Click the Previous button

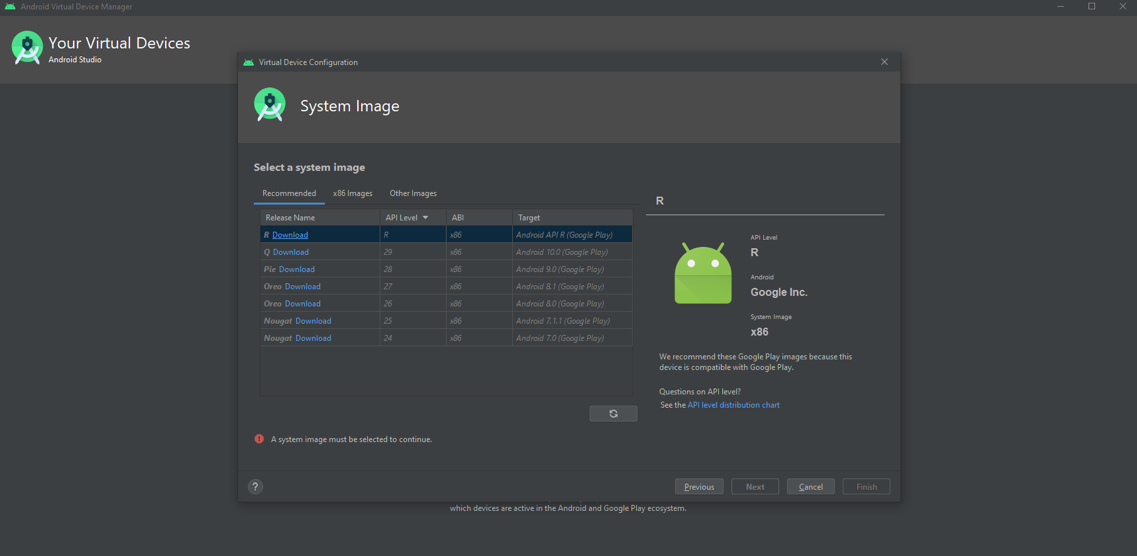[699, 486]
